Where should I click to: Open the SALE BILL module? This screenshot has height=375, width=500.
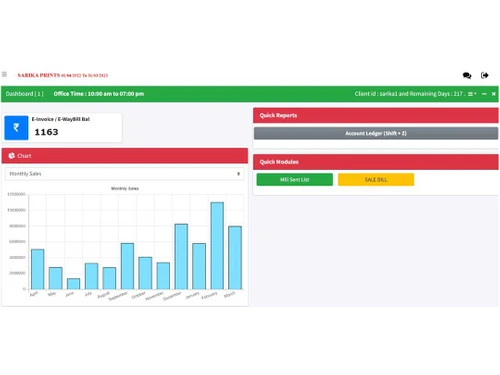(x=376, y=180)
